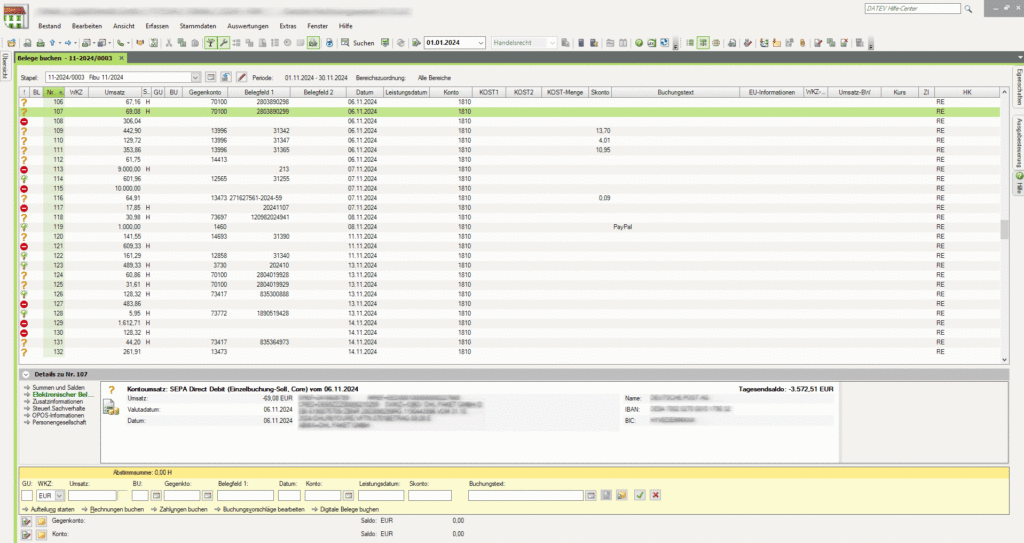Click the Belegfeld 1 input field
The width and height of the screenshot is (1024, 543).
tap(246, 496)
